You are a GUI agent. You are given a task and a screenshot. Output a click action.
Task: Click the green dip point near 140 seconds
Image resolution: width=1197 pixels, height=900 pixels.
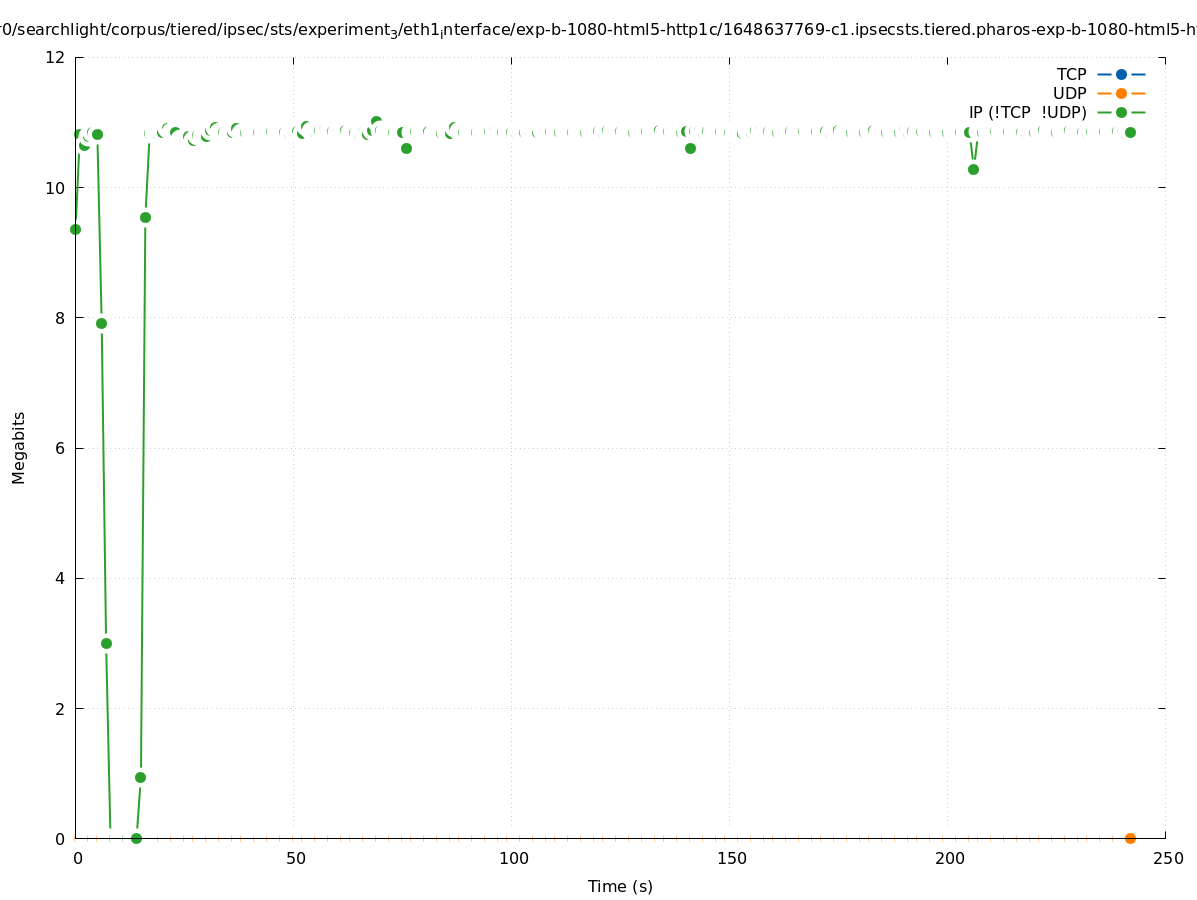click(690, 148)
